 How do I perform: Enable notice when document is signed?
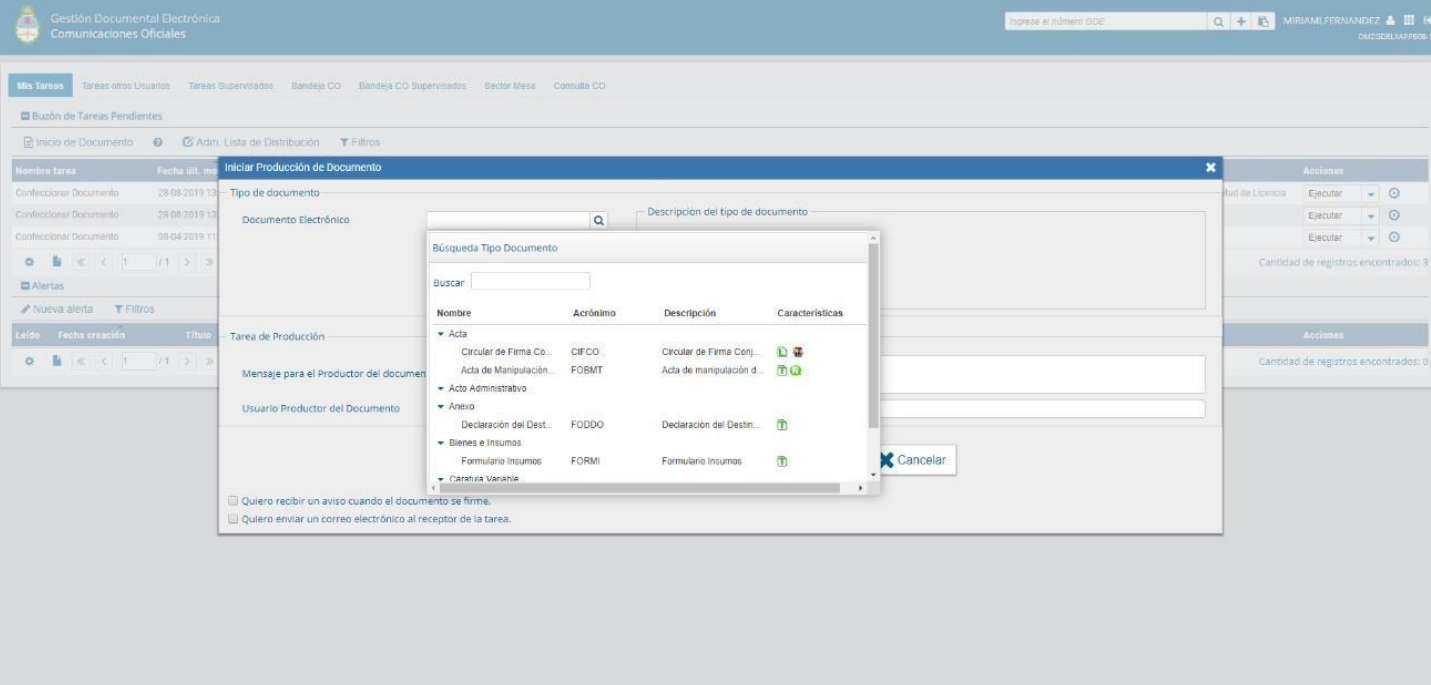point(233,501)
